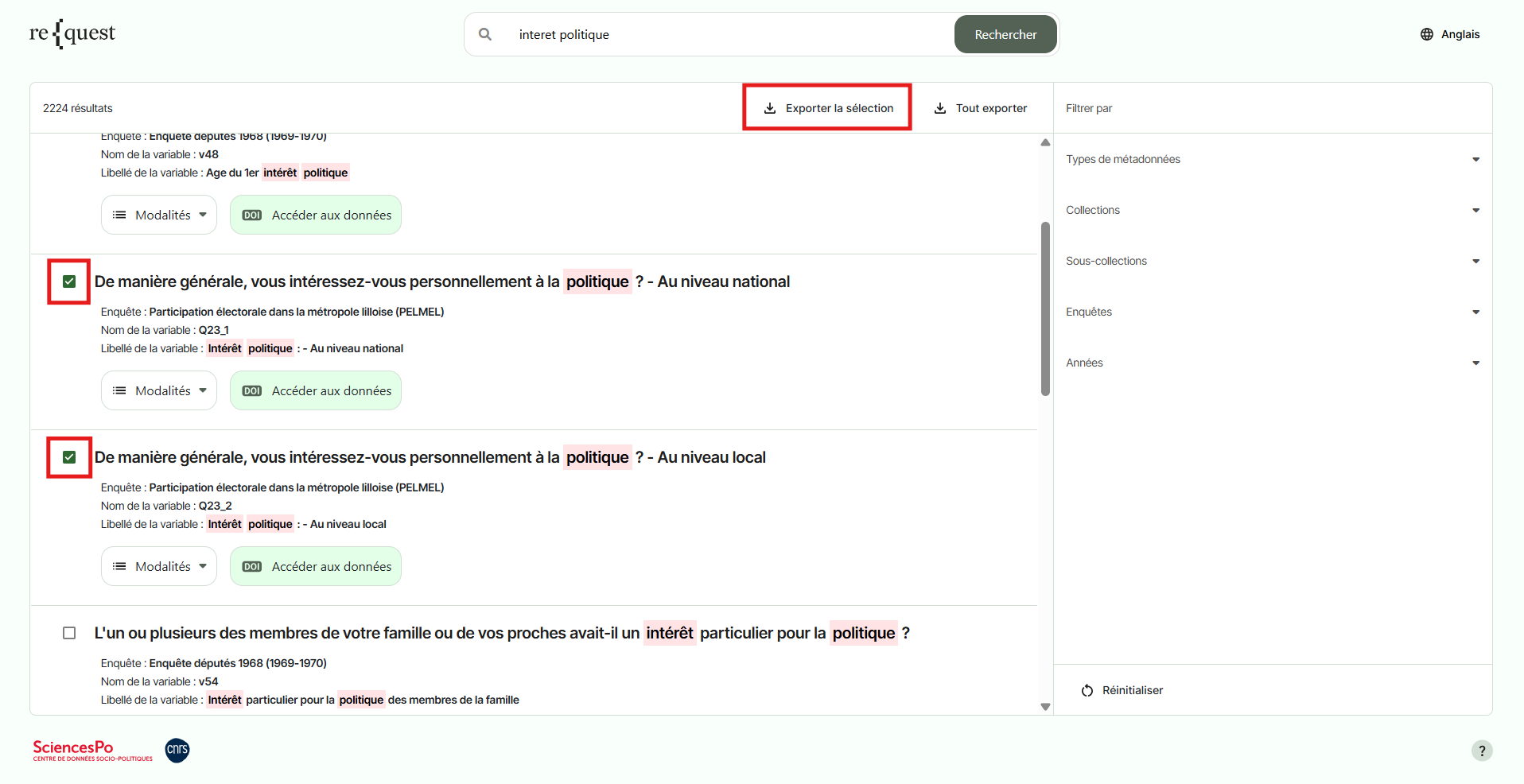
Task: Click the search magnifier icon
Action: pyautogui.click(x=485, y=34)
